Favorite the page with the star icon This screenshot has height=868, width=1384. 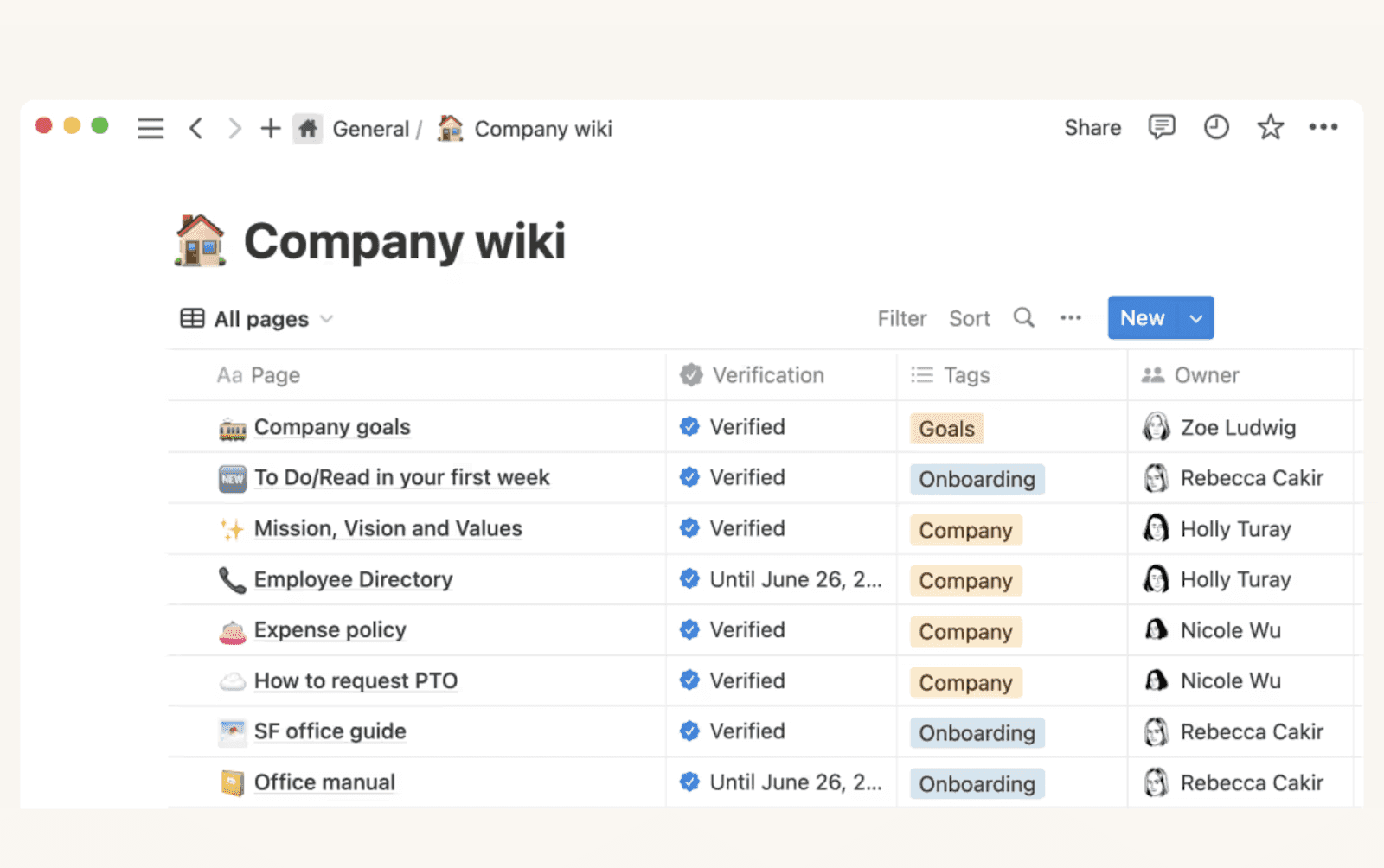click(1270, 127)
